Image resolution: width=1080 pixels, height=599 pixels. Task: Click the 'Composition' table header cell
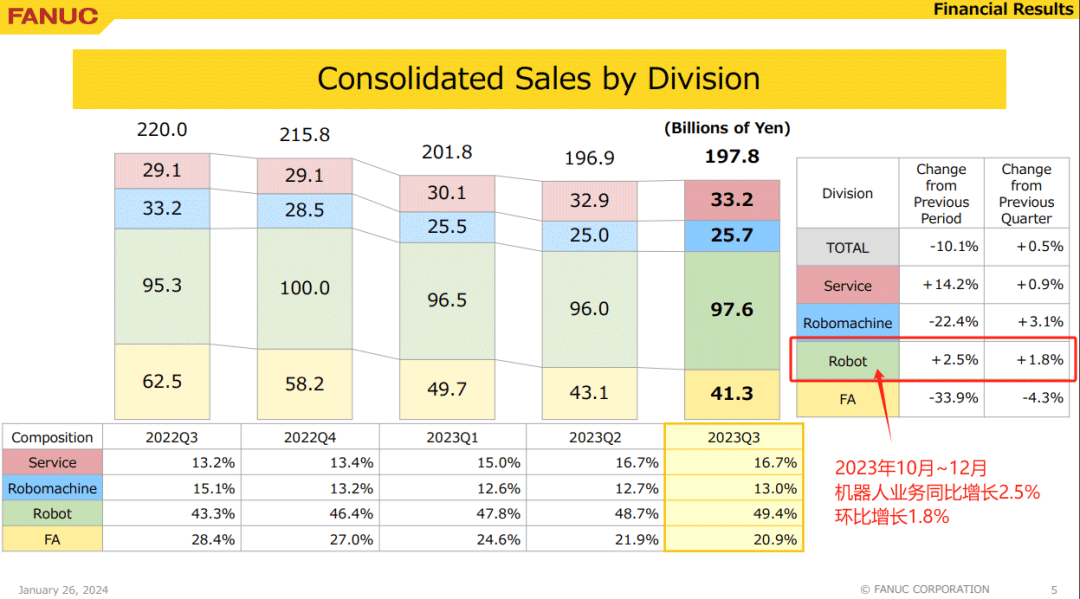[52, 437]
